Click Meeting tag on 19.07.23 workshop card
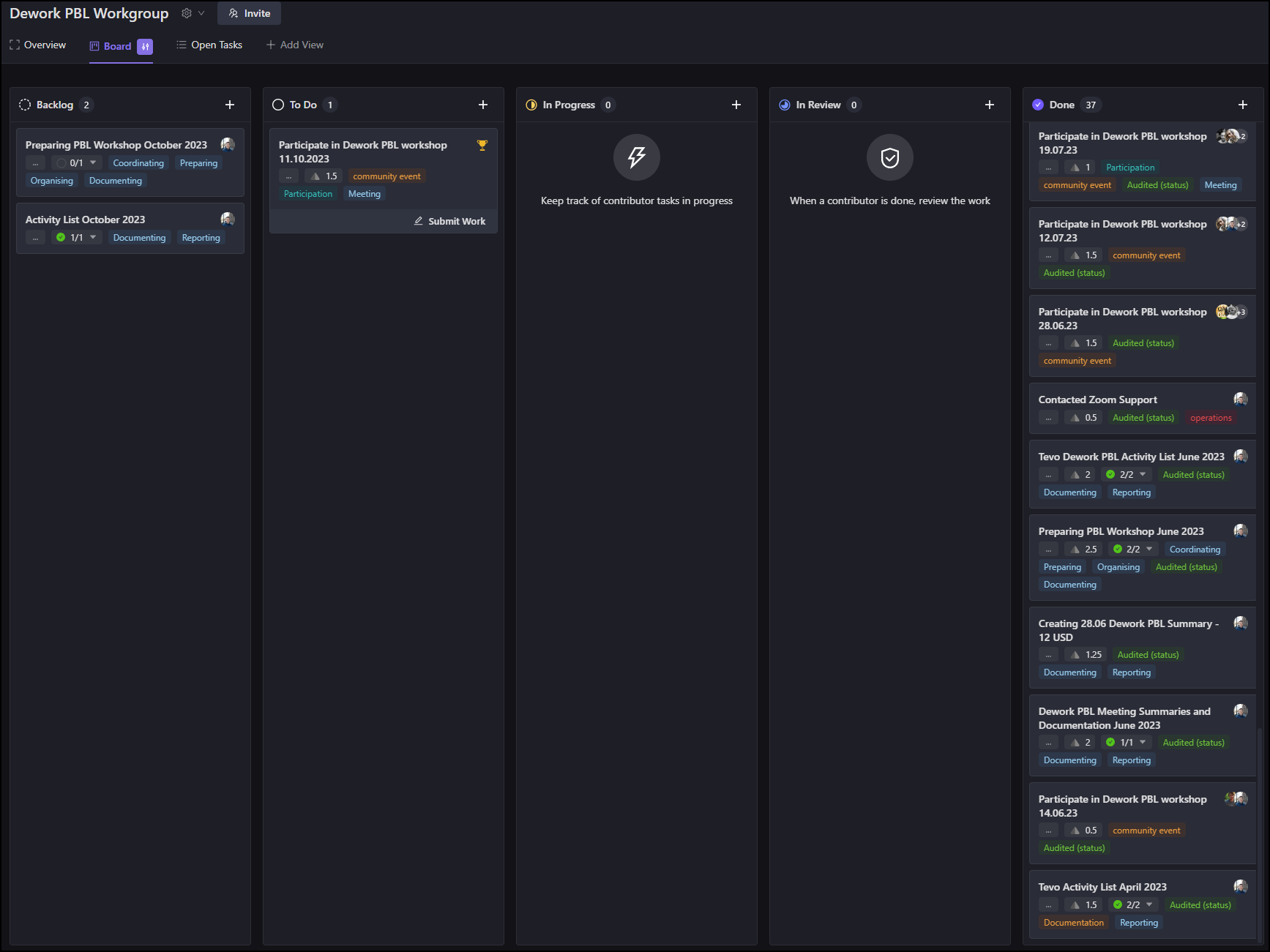The width and height of the screenshot is (1270, 952). pyautogui.click(x=1220, y=185)
